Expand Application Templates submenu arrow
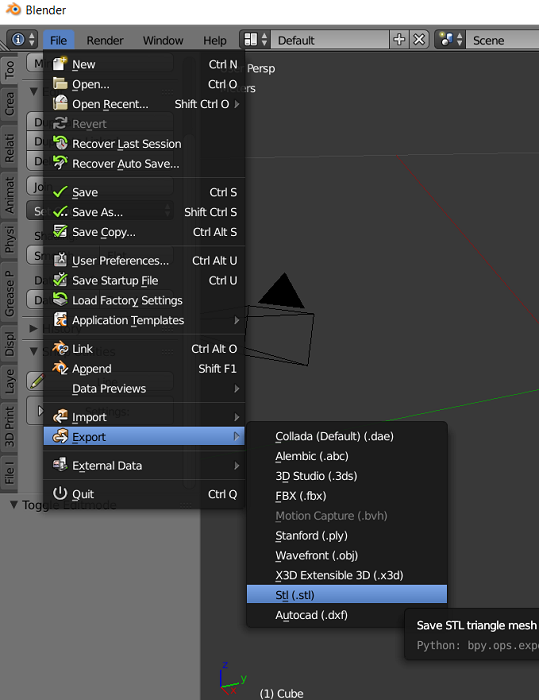 coord(237,320)
